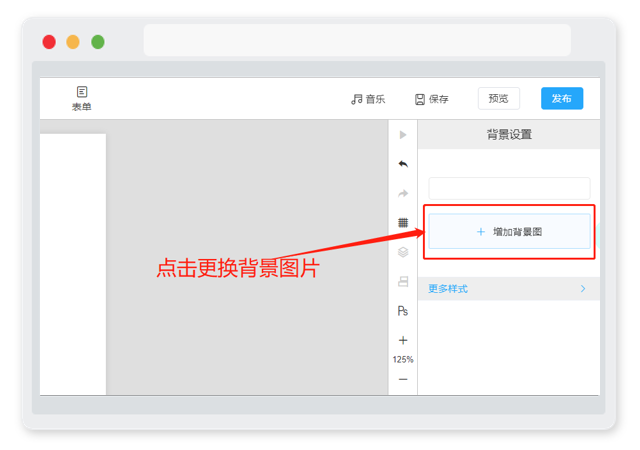
Task: Zoom out with the minus icon
Action: tap(403, 379)
